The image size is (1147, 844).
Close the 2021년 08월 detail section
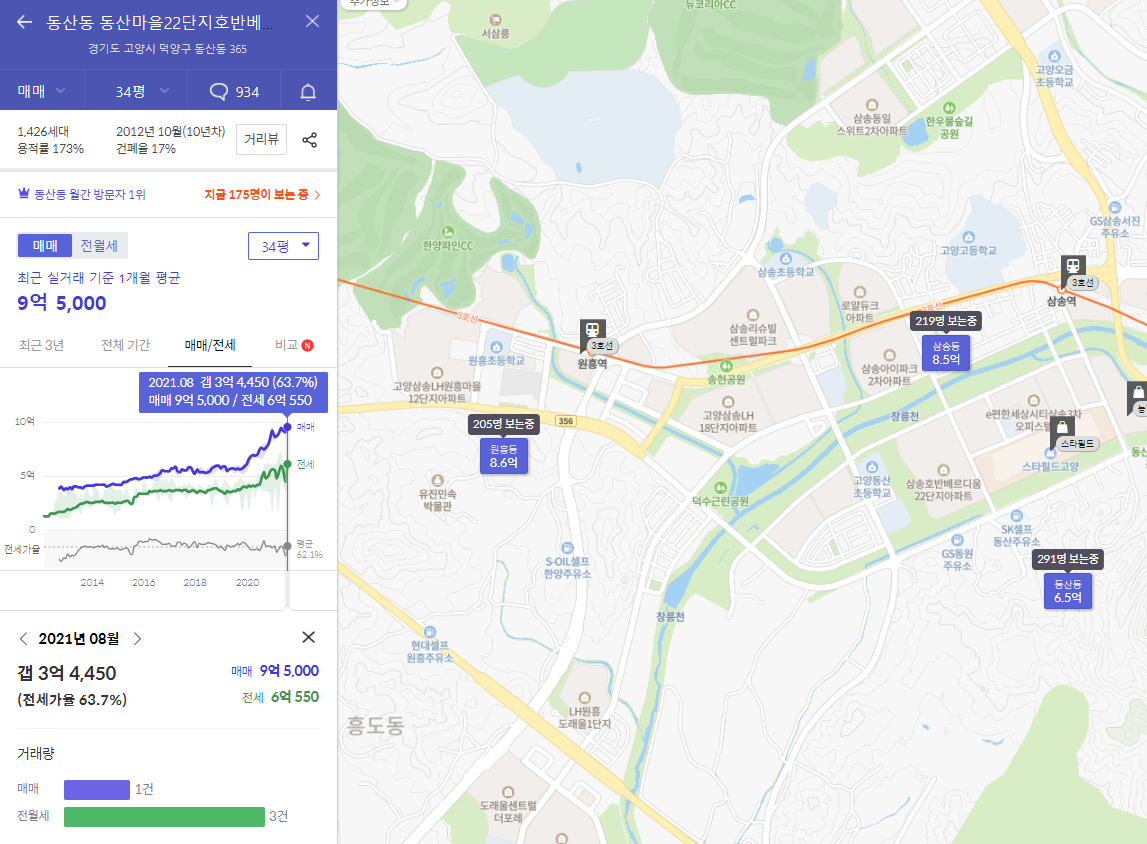(309, 637)
